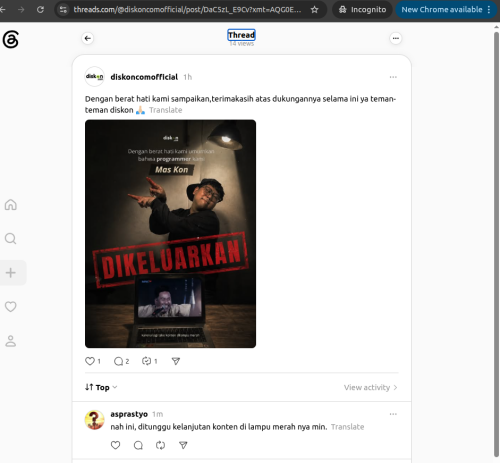Open asprastyo's profile avatar
Screen dimensions: 500x463
coord(95,420)
